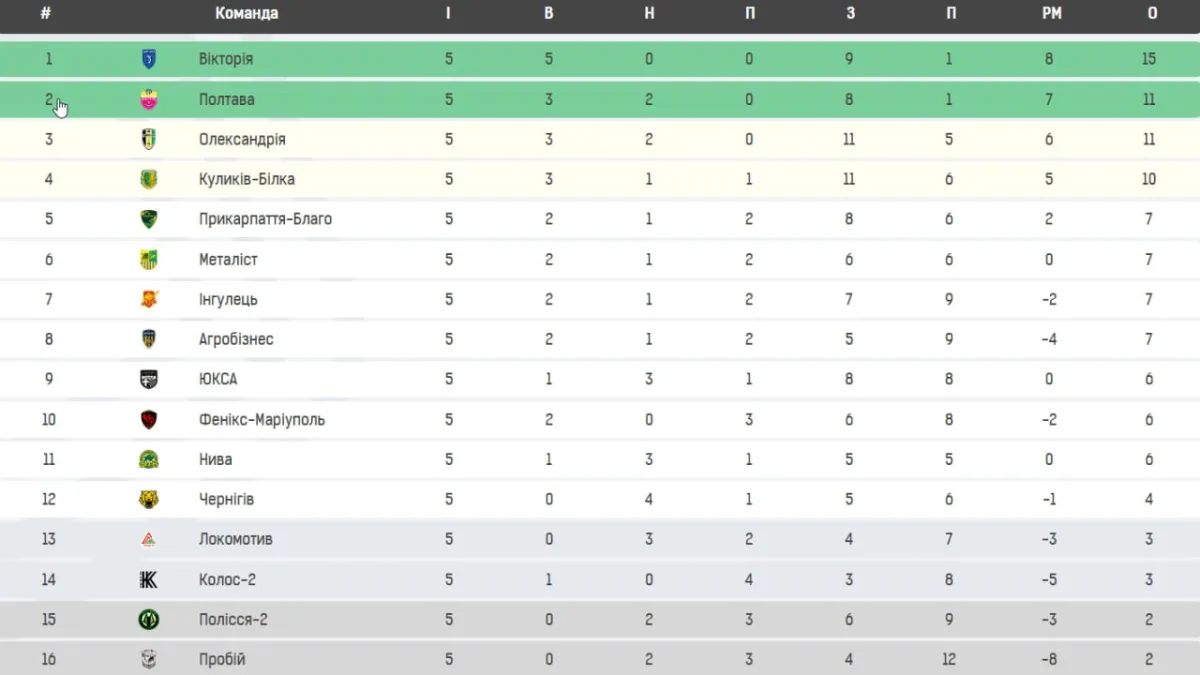Open the Прикарпаття-Благо club logo
This screenshot has height=675, width=1200.
(x=149, y=219)
